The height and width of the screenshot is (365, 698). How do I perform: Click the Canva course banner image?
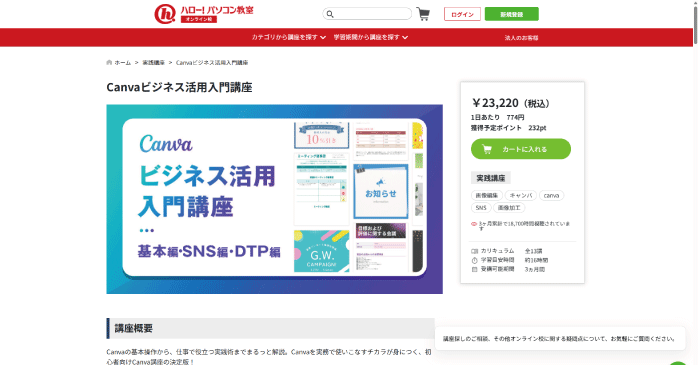pos(274,199)
